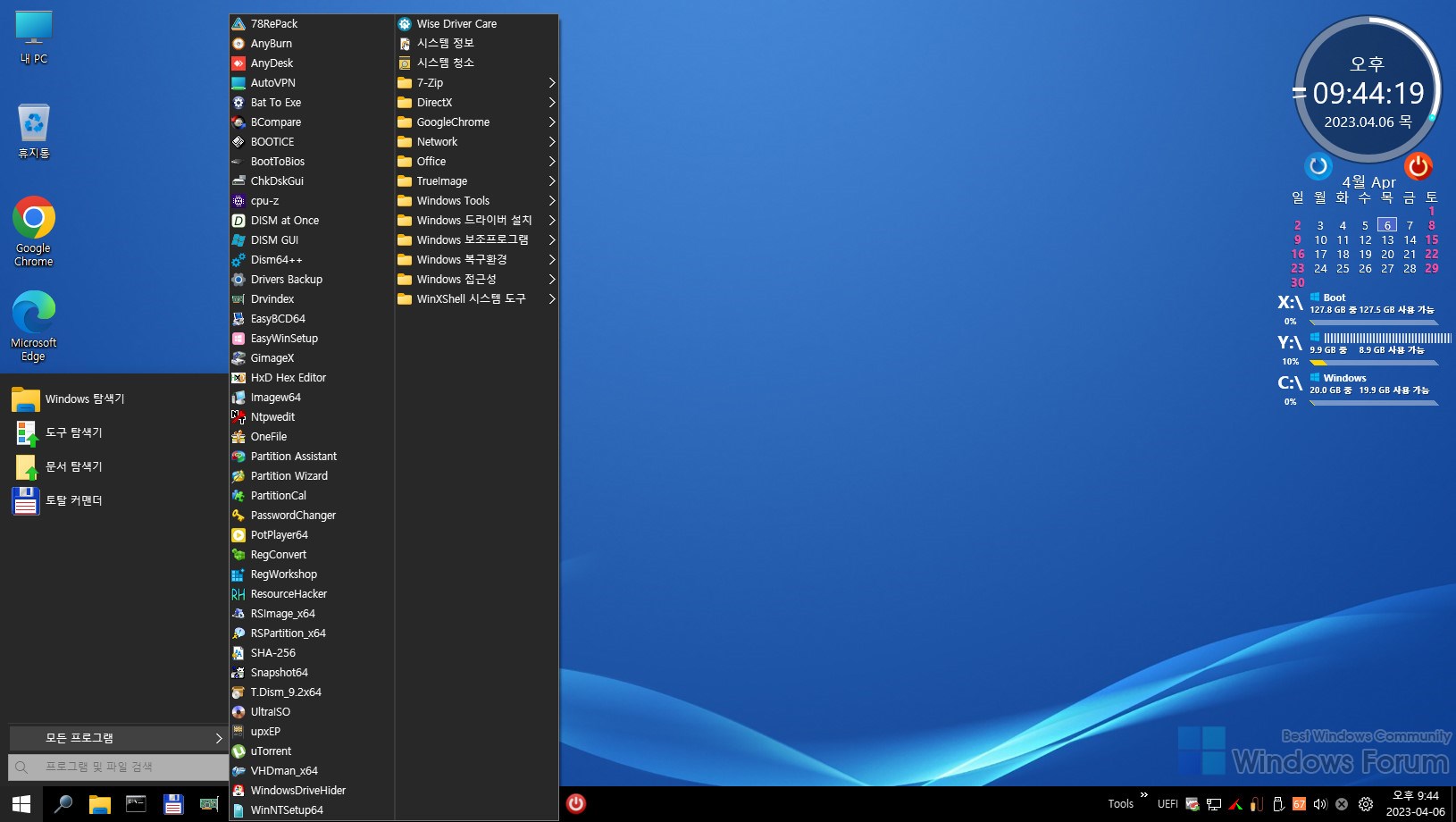Open the settings gear tray icon
The width and height of the screenshot is (1456, 822).
1366,804
